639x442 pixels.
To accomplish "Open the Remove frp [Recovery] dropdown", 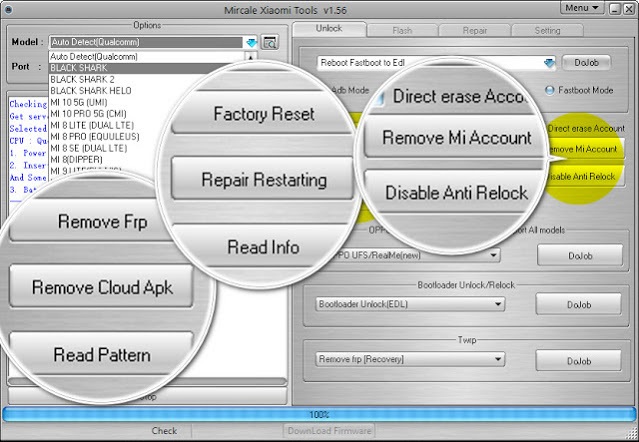I will click(498, 359).
